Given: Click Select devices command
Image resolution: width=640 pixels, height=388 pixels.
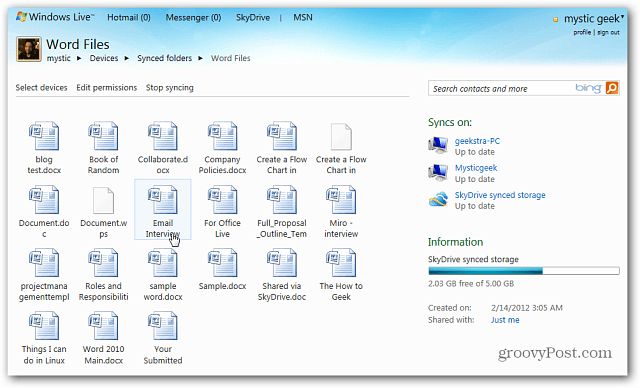Looking at the screenshot, I should click(x=41, y=88).
